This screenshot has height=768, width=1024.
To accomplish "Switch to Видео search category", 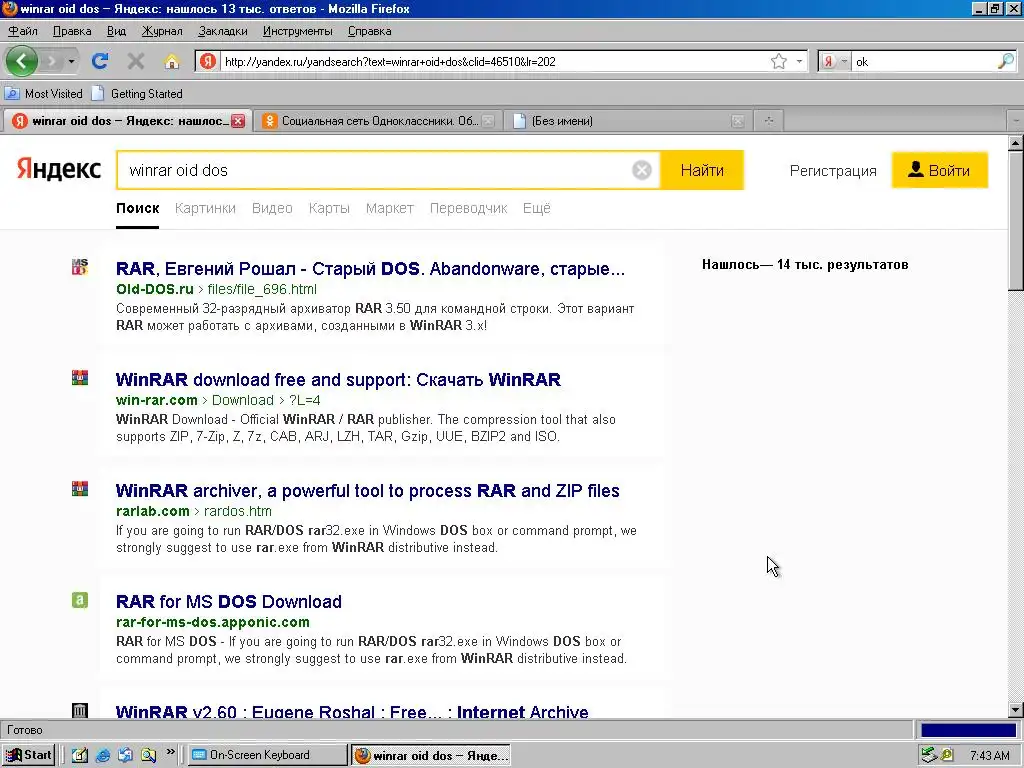I will [x=272, y=208].
